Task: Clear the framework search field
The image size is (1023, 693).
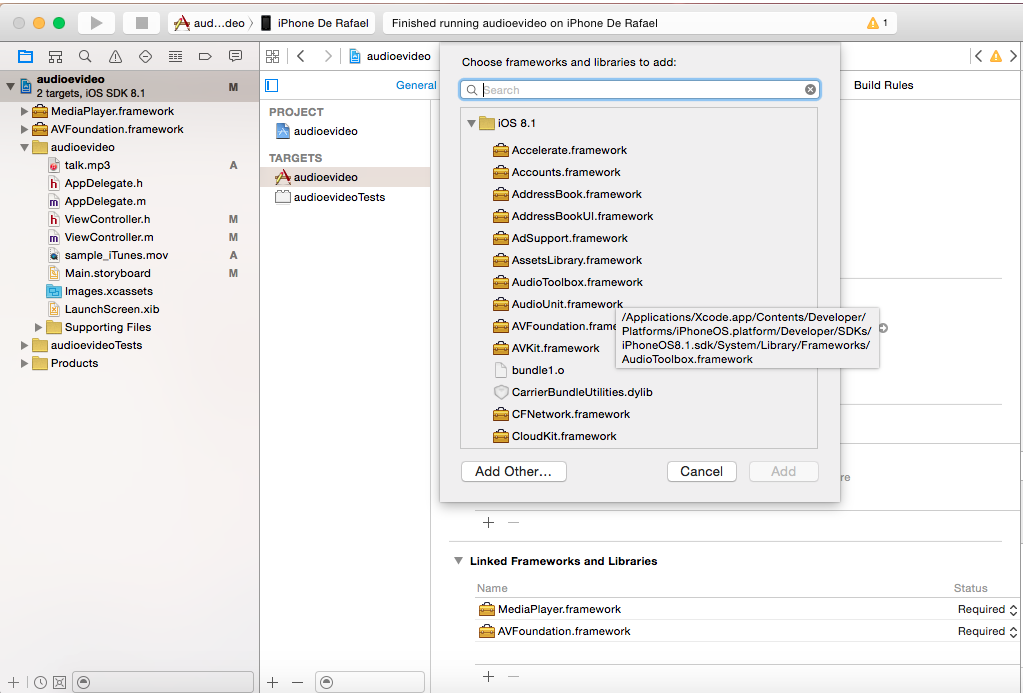Action: 810,89
